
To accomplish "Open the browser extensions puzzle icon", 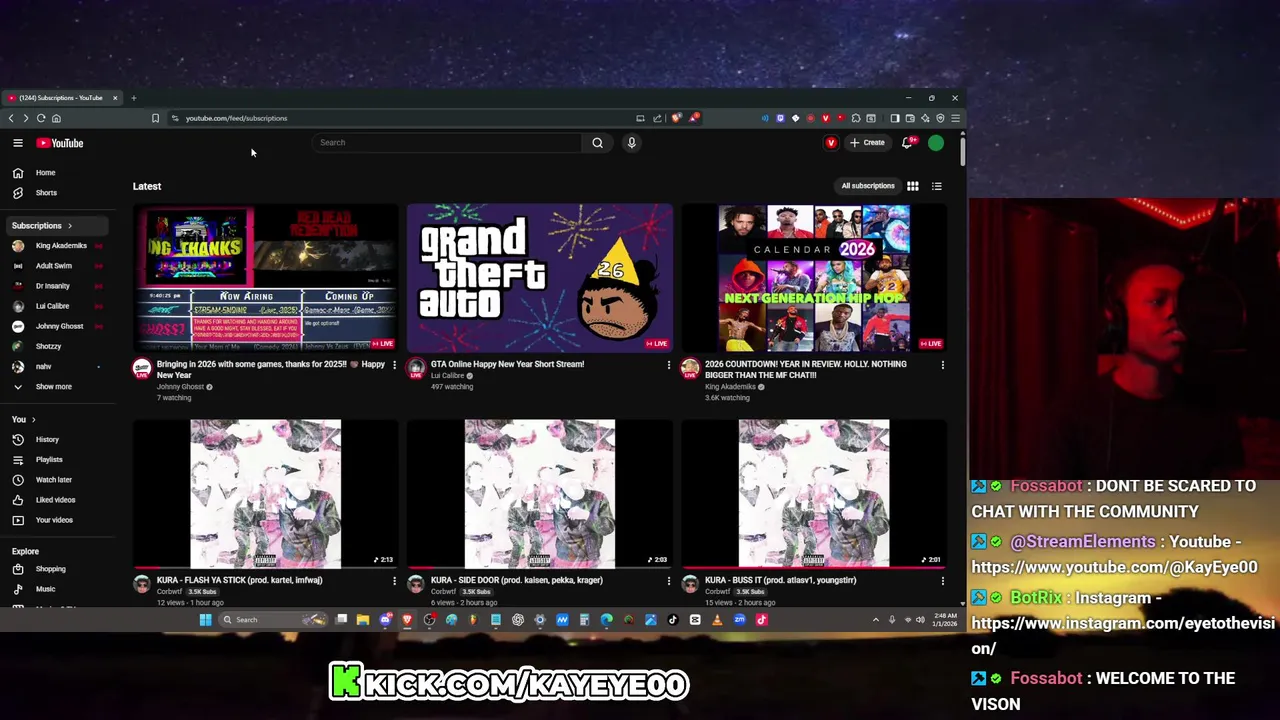I will coord(856,118).
